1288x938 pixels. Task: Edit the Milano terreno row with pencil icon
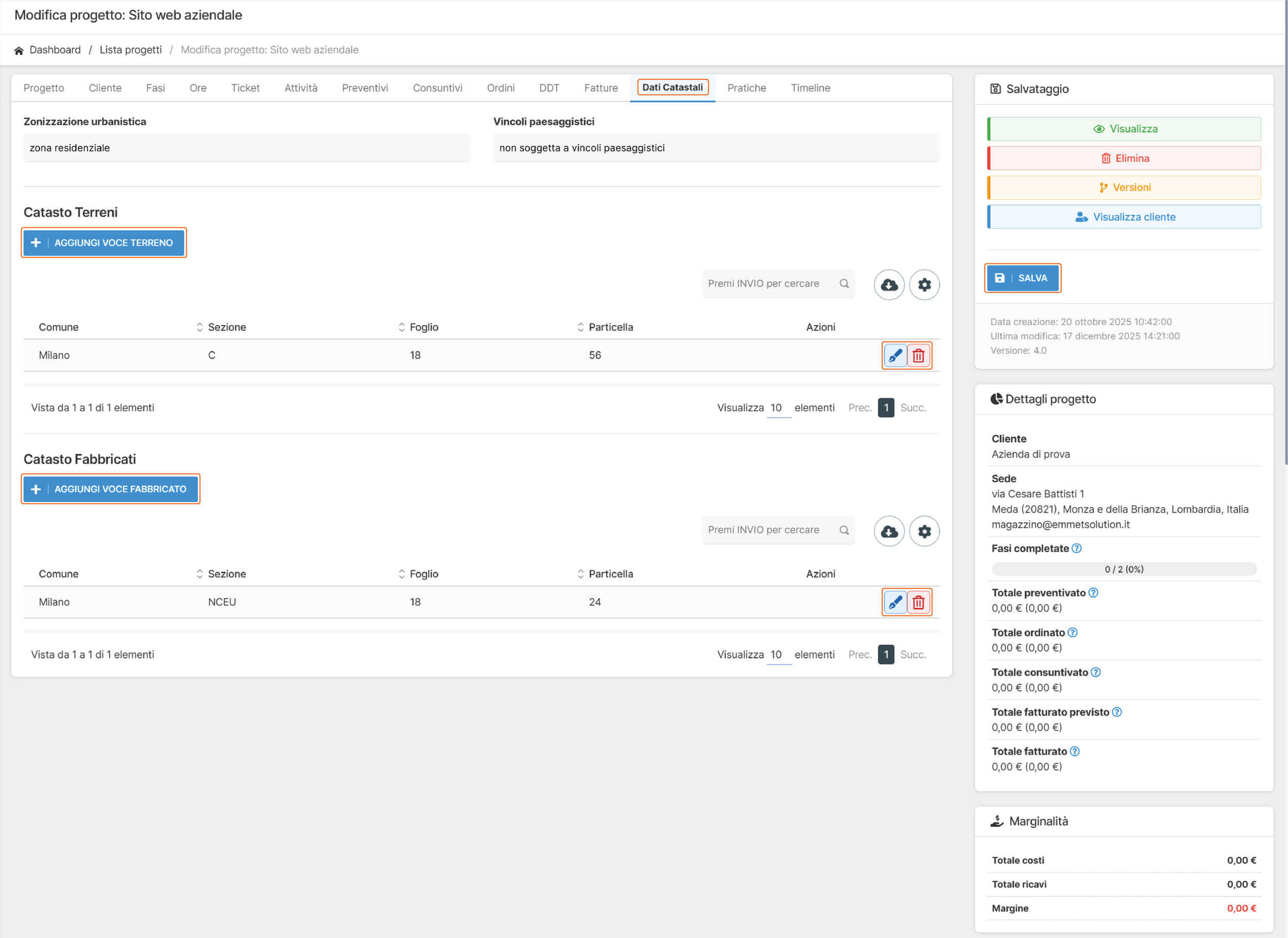(x=895, y=355)
